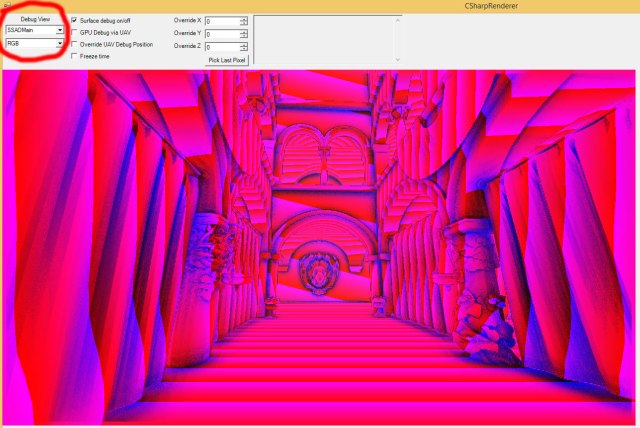The height and width of the screenshot is (428, 640).
Task: Click the Override Y value field
Action: tap(222, 34)
